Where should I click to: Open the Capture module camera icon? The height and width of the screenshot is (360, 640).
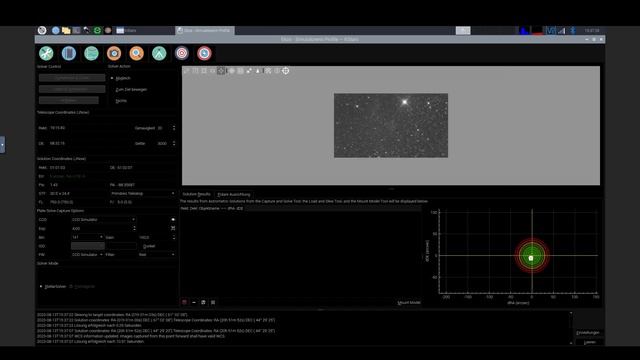[x=114, y=53]
